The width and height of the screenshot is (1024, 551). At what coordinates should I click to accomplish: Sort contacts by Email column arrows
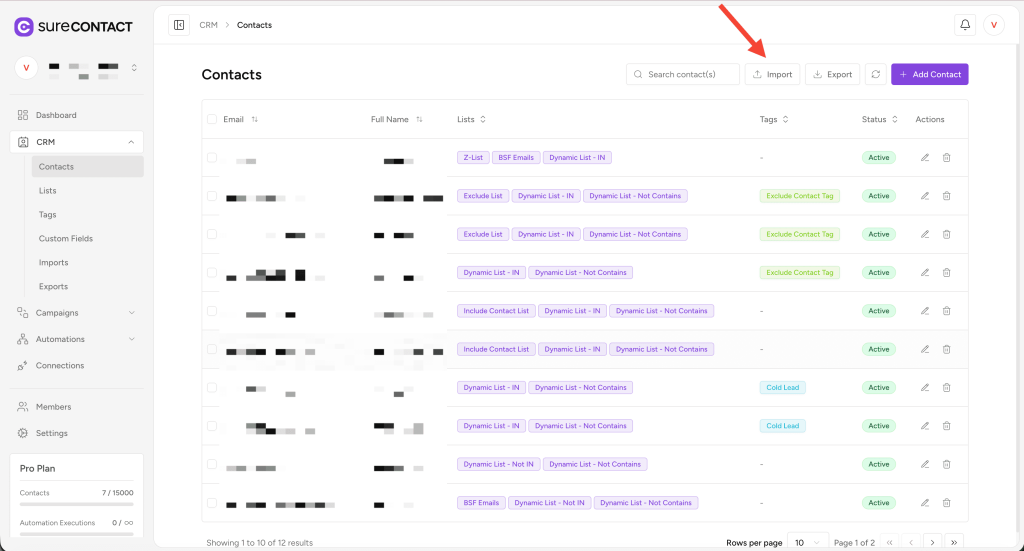(255, 120)
